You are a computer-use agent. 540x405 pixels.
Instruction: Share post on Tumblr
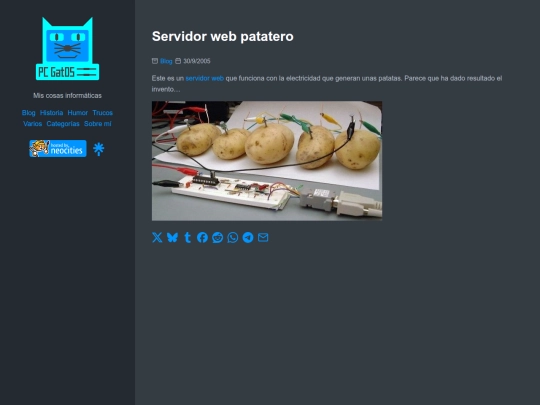(187, 237)
